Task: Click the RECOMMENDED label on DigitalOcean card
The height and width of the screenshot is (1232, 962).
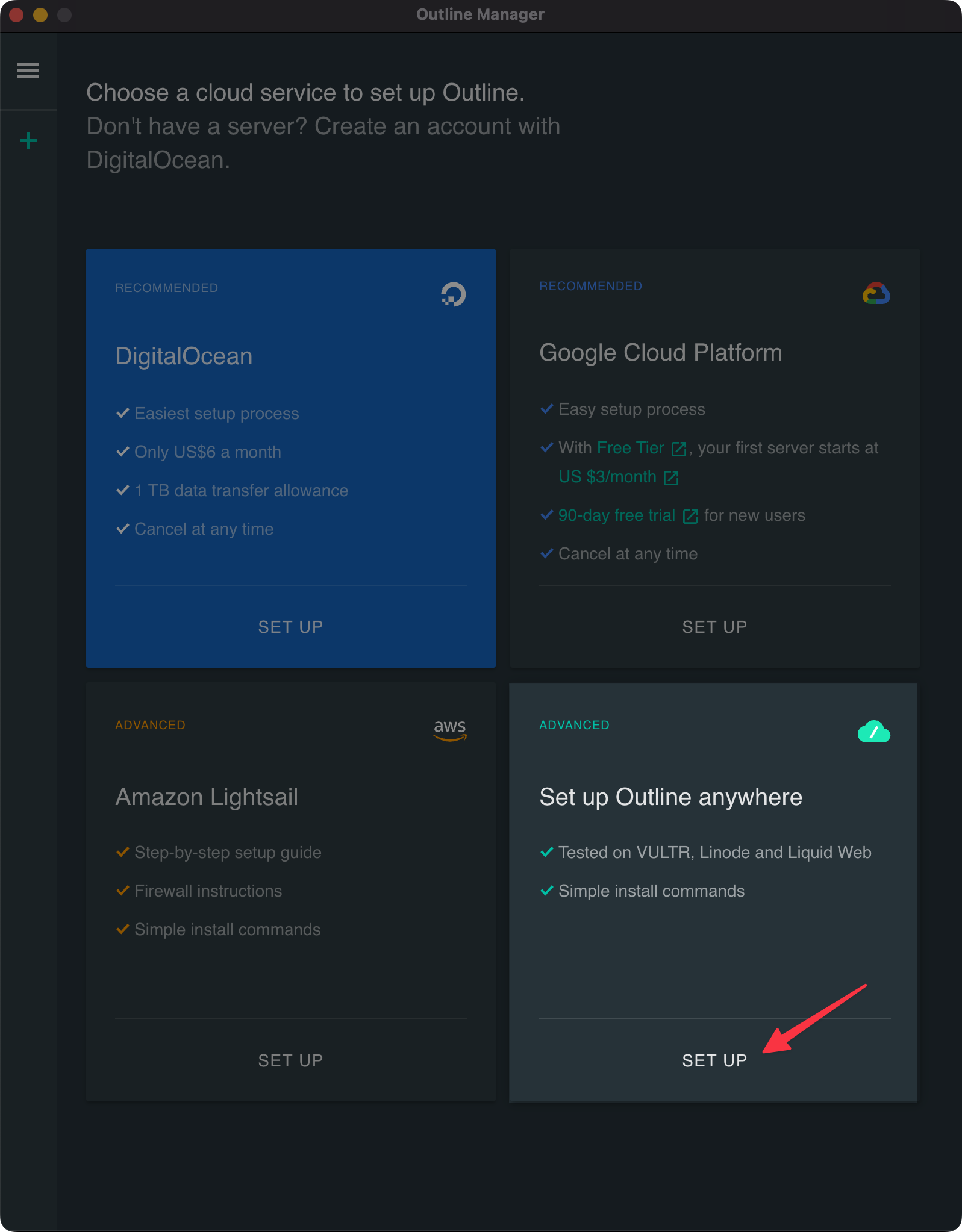Action: click(x=167, y=288)
